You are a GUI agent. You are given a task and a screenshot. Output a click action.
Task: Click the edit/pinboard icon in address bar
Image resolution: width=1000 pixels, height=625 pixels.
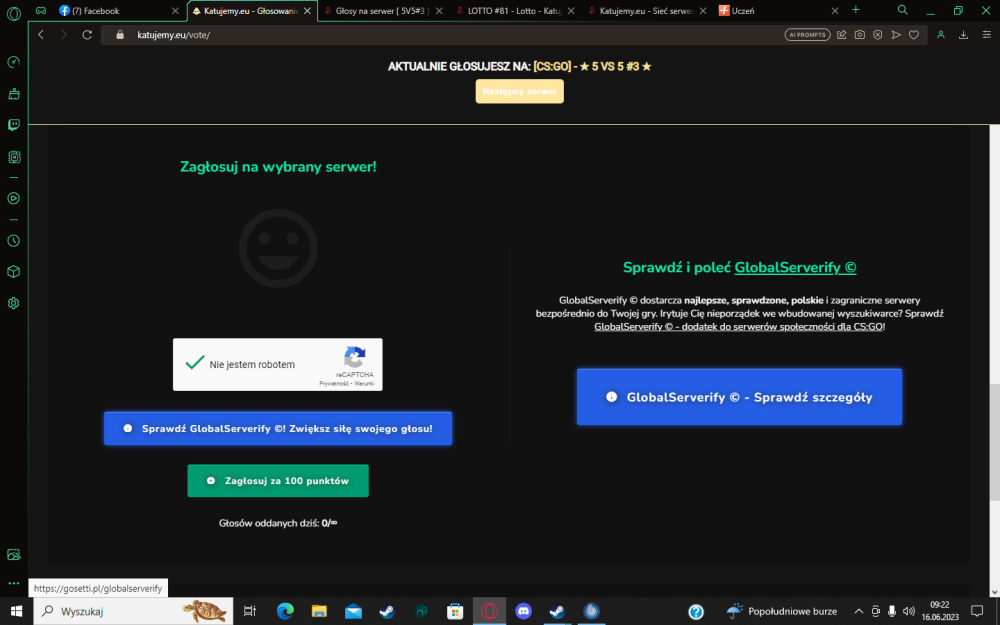click(842, 34)
